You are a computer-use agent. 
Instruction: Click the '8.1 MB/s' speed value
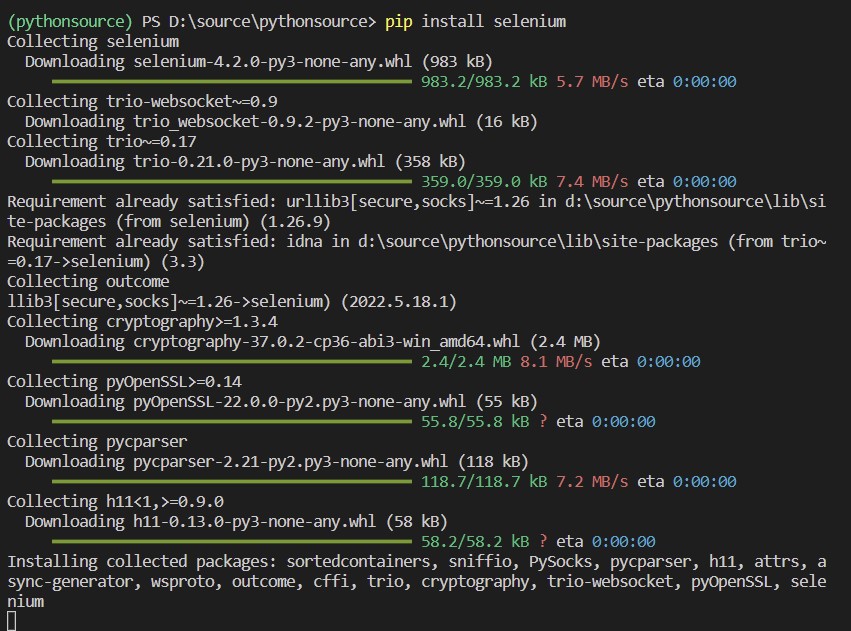556,362
